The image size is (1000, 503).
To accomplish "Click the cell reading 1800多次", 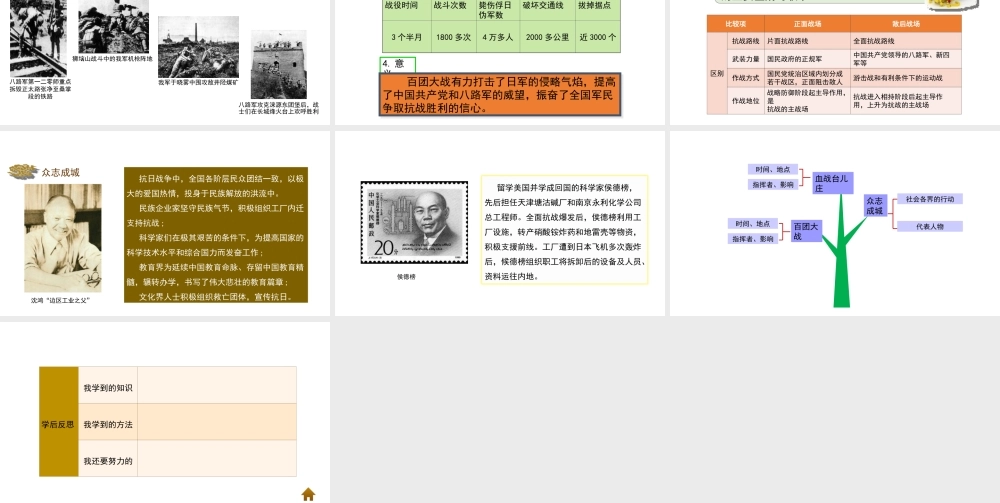I will [453, 37].
